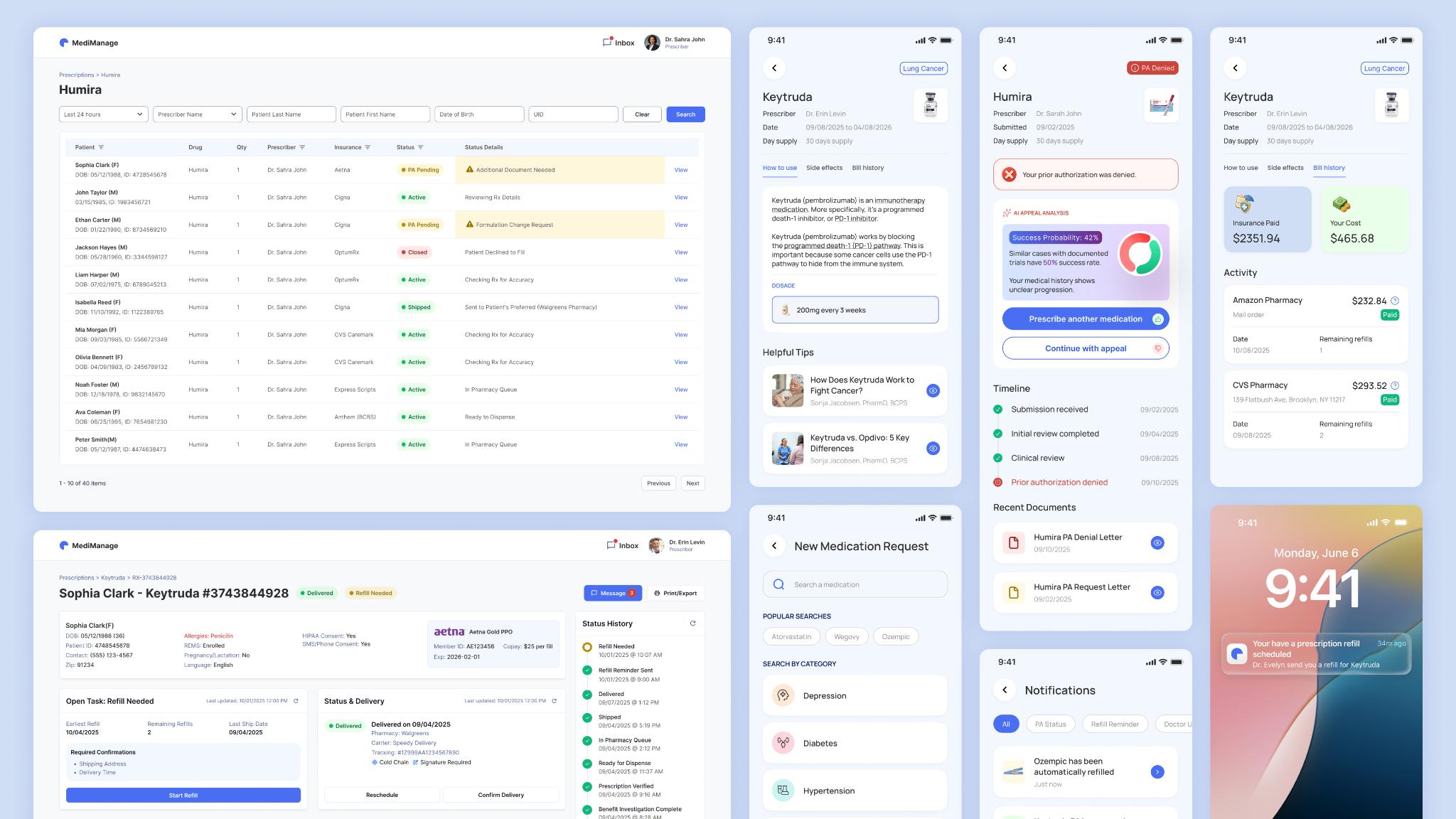1456x819 pixels.
Task: Expand the Ozempic refilled notification arrow
Action: coord(1157,772)
